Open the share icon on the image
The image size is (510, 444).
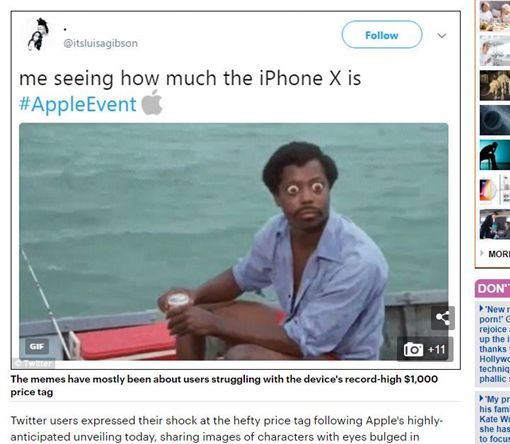coord(443,318)
